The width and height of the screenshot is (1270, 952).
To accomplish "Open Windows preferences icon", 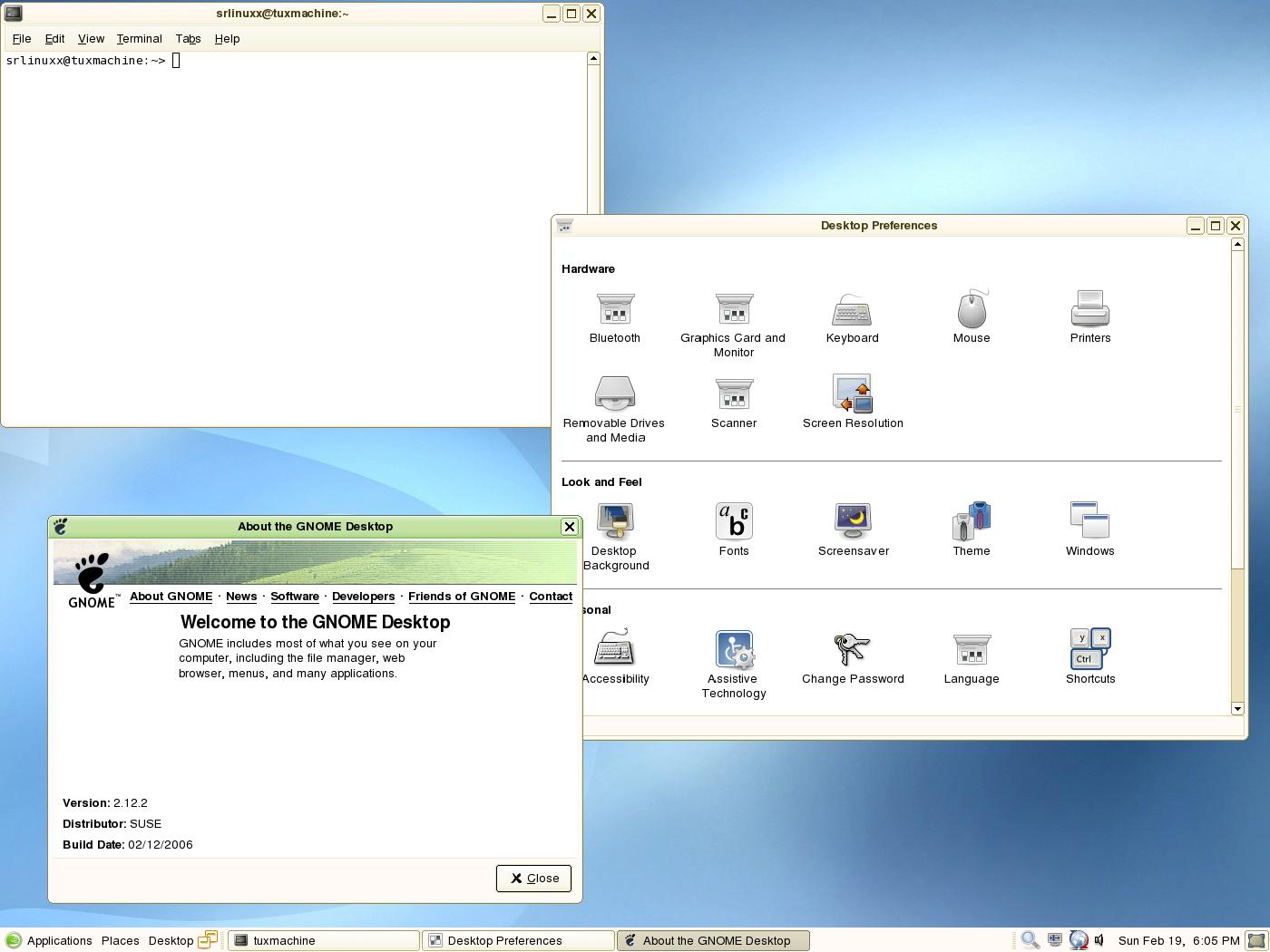I will click(x=1089, y=529).
